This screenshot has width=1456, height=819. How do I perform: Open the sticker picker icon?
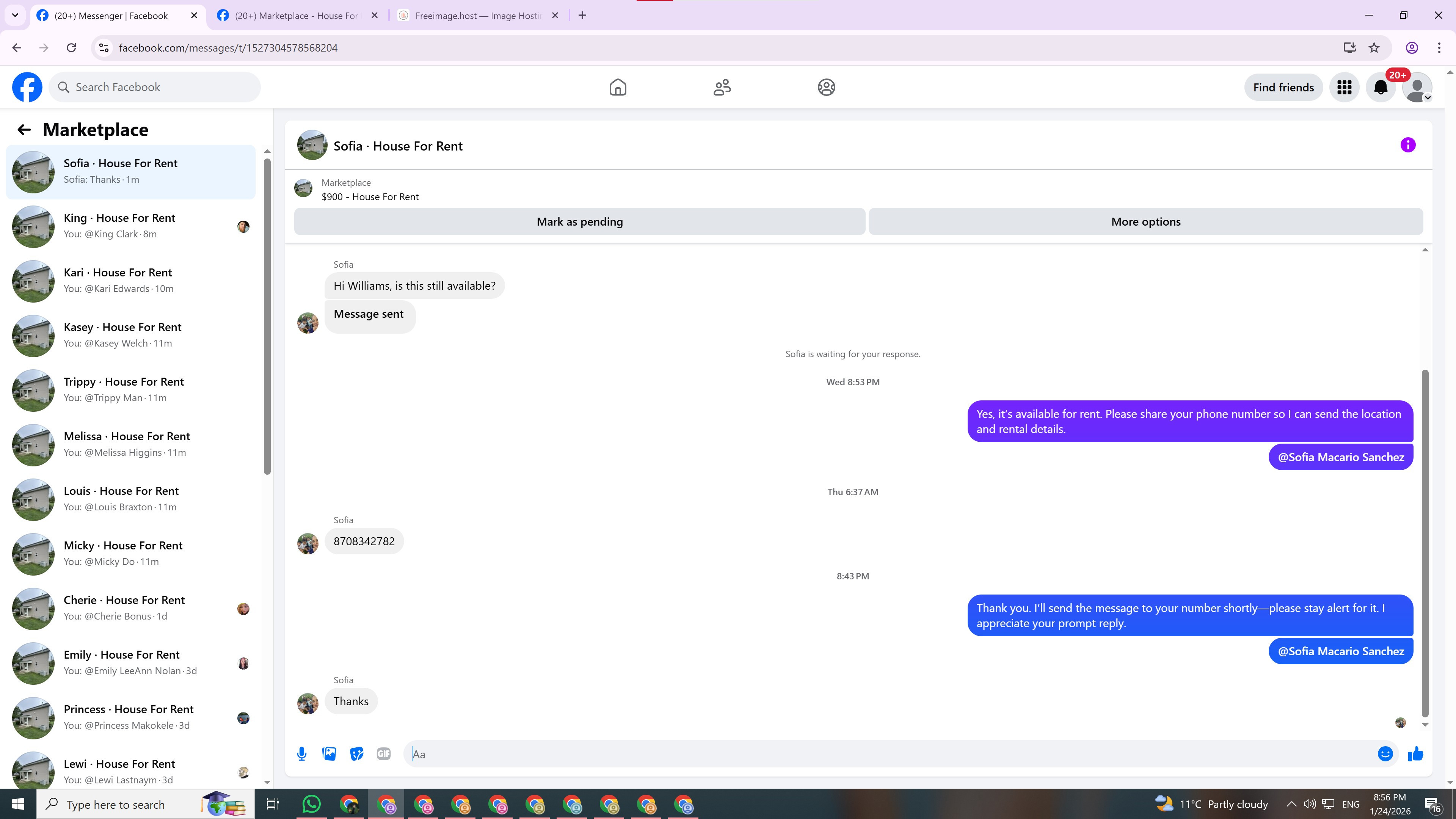(356, 754)
